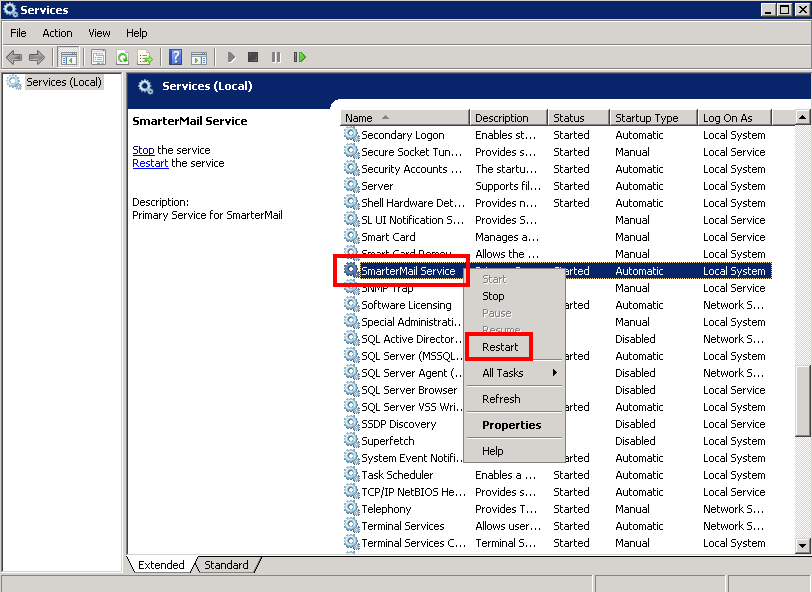Select the Secure Socket Tun… service name
The height and width of the screenshot is (592, 812).
pyautogui.click(x=411, y=152)
